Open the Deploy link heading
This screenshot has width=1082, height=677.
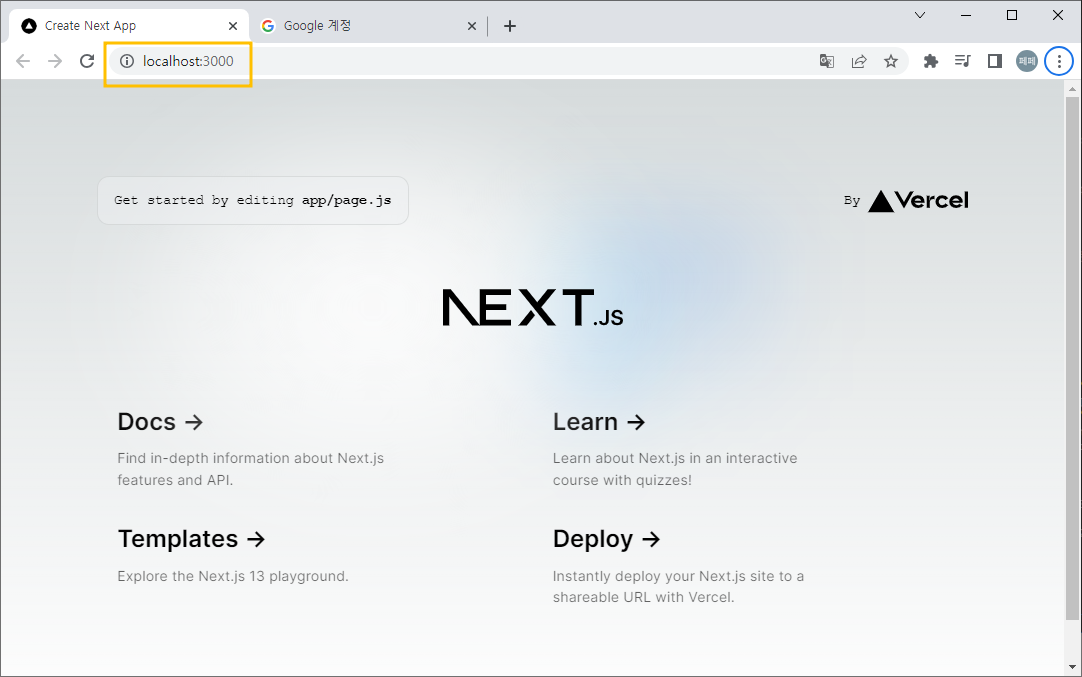[x=607, y=539]
